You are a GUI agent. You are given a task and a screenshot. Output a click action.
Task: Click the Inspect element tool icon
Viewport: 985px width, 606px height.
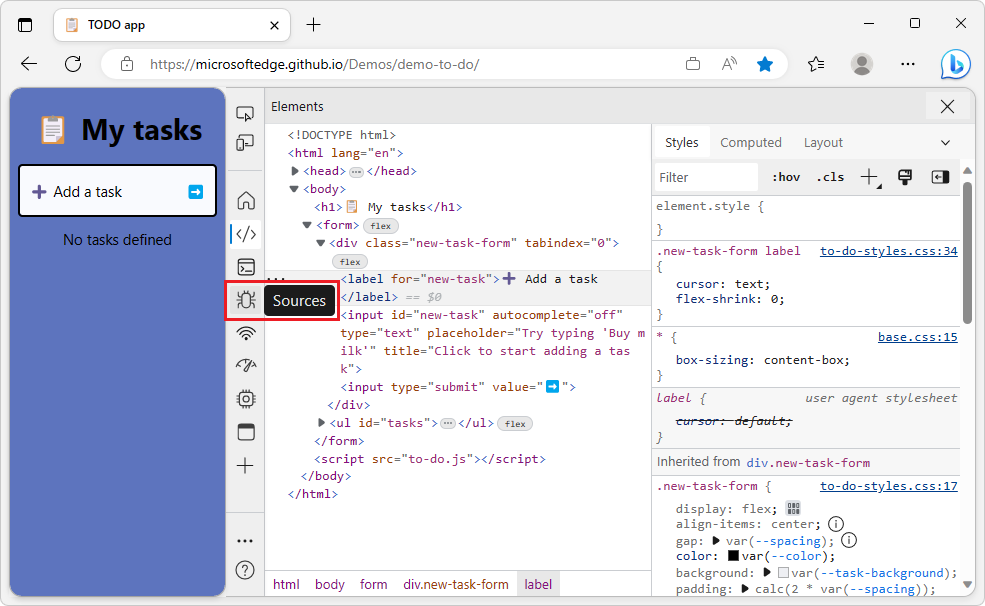pos(245,114)
